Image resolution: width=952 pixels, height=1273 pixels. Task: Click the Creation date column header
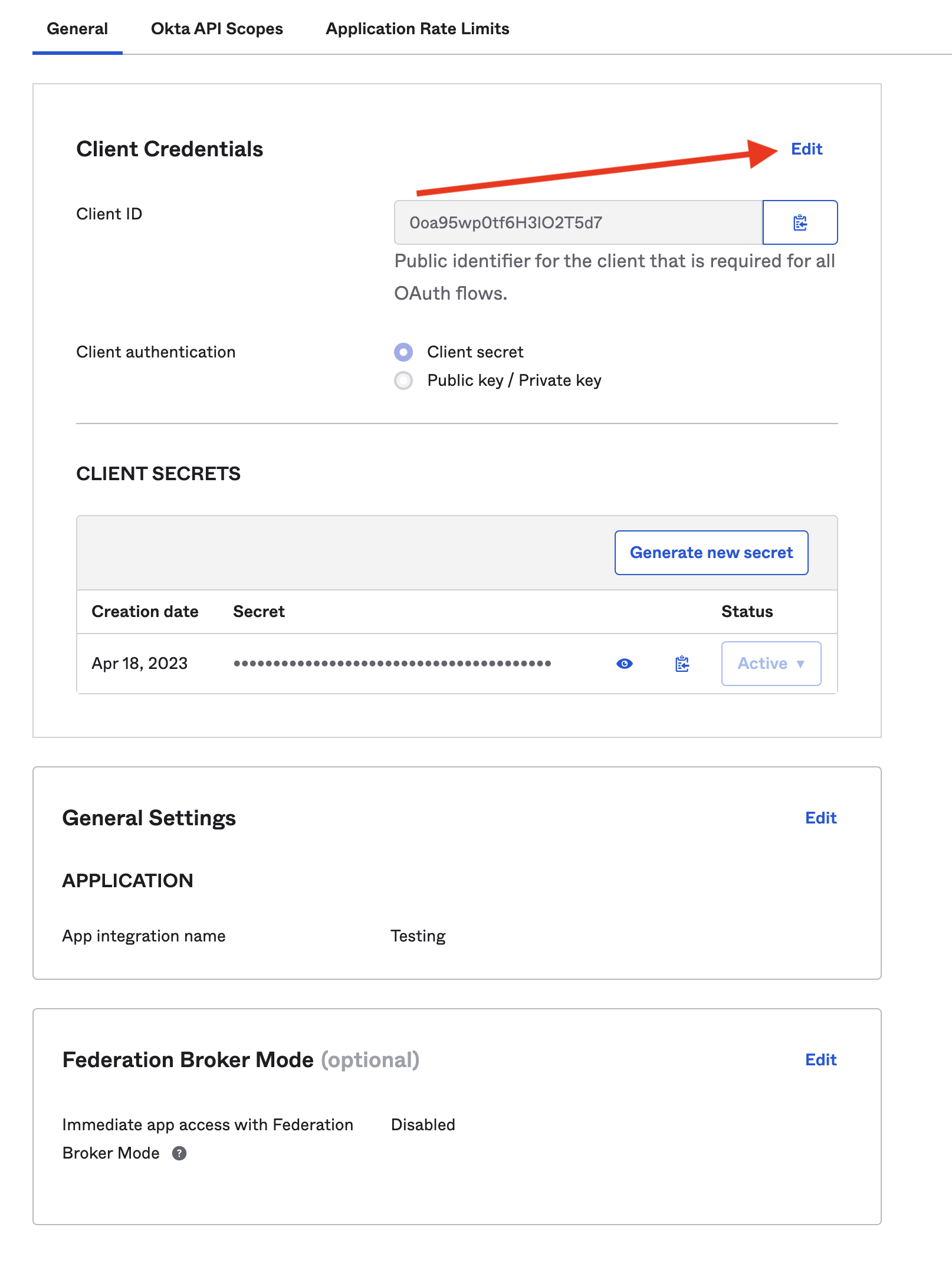(x=145, y=612)
